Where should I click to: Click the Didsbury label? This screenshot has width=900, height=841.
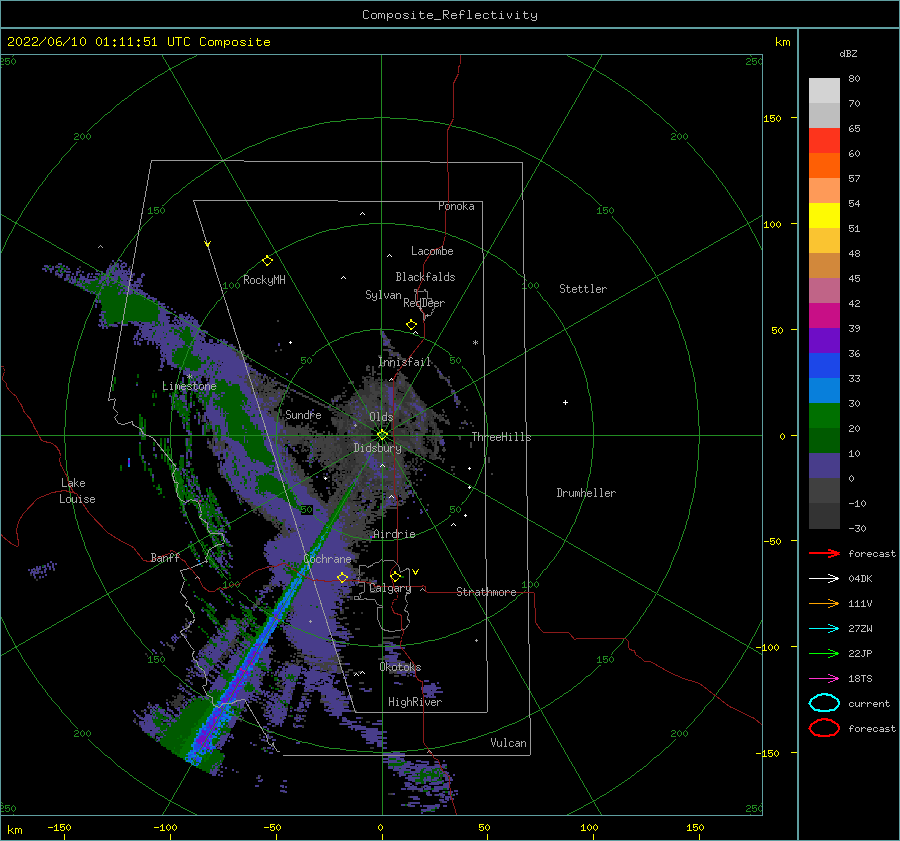tap(377, 448)
